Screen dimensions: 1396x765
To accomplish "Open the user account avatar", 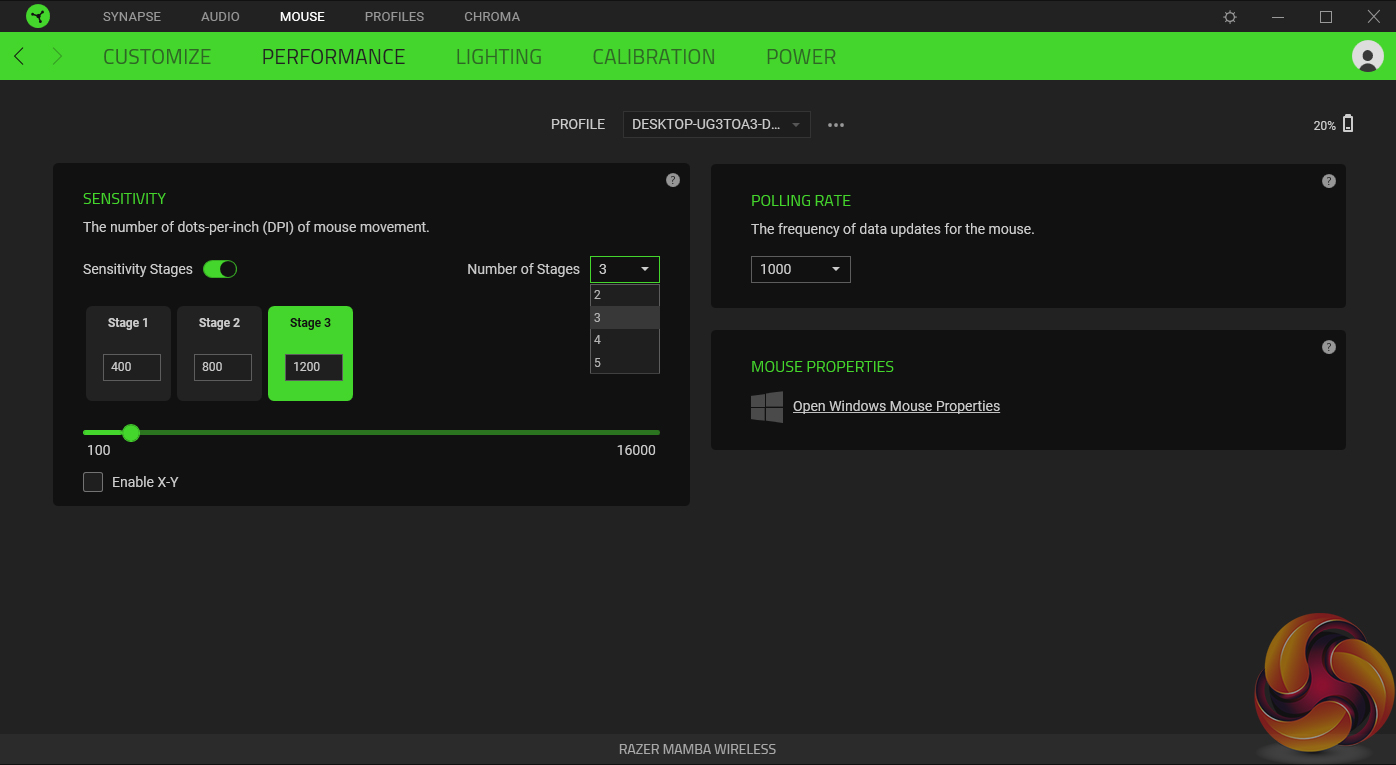I will [x=1367, y=56].
